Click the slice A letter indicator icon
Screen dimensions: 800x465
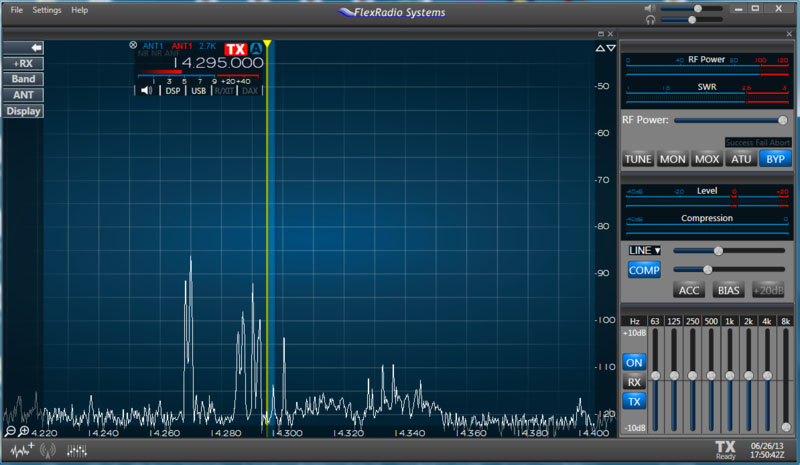point(256,48)
